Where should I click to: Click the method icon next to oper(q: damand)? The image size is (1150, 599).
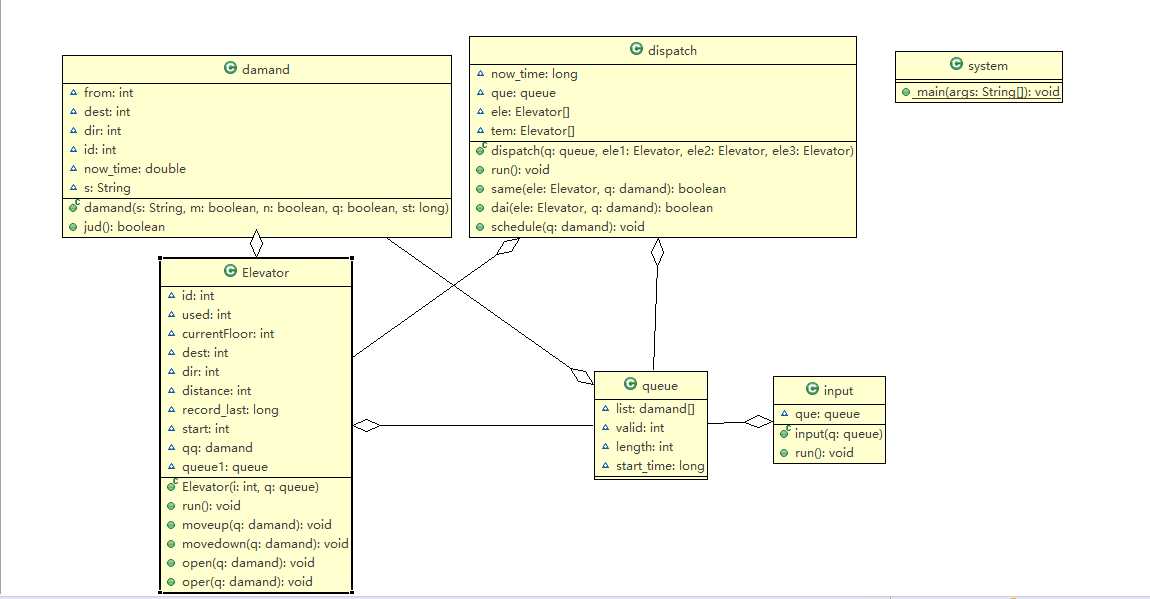(171, 582)
